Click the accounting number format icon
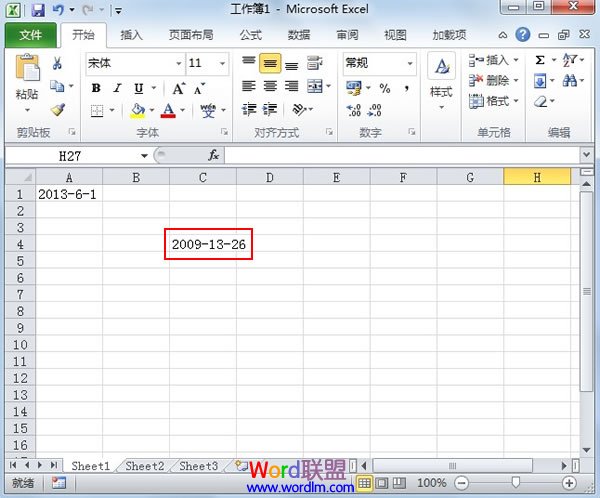The image size is (600, 498). click(x=354, y=88)
